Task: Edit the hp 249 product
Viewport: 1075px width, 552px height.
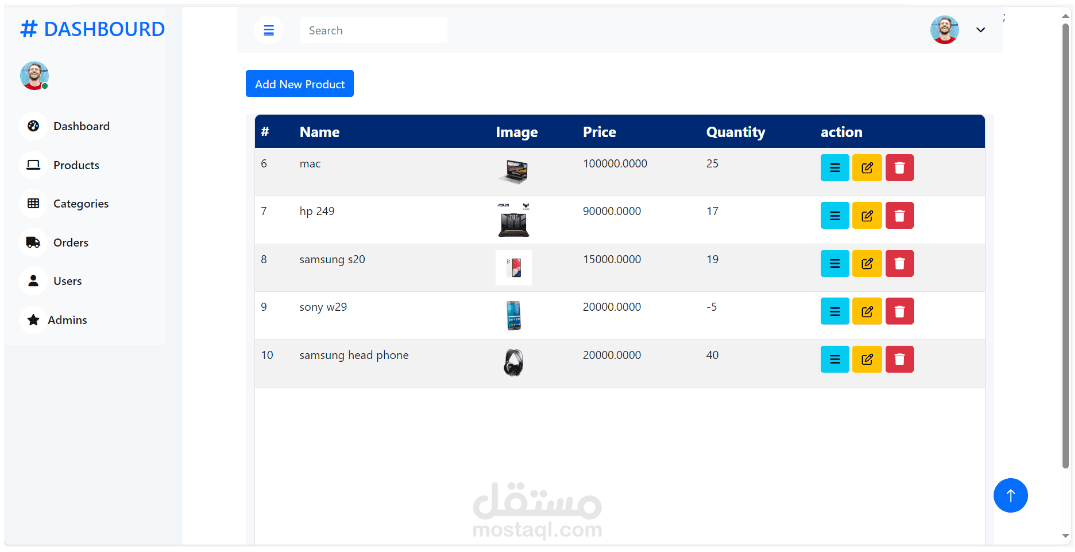Action: click(x=867, y=215)
